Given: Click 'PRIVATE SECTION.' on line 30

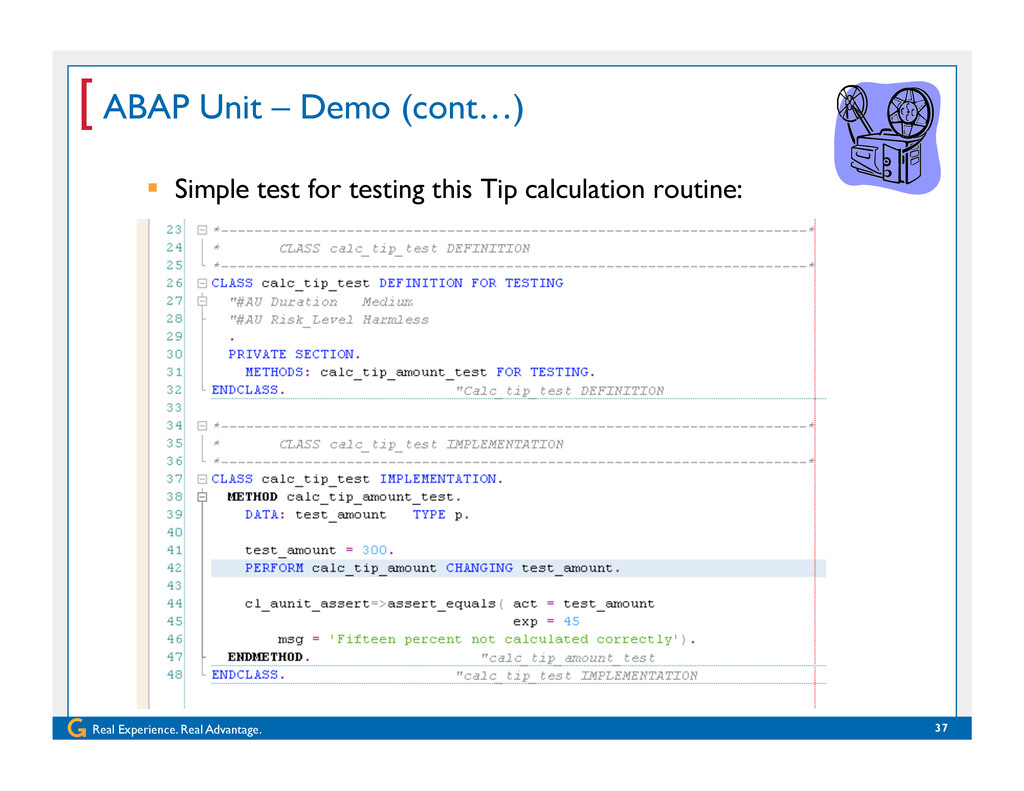Looking at the screenshot, I should pos(294,355).
